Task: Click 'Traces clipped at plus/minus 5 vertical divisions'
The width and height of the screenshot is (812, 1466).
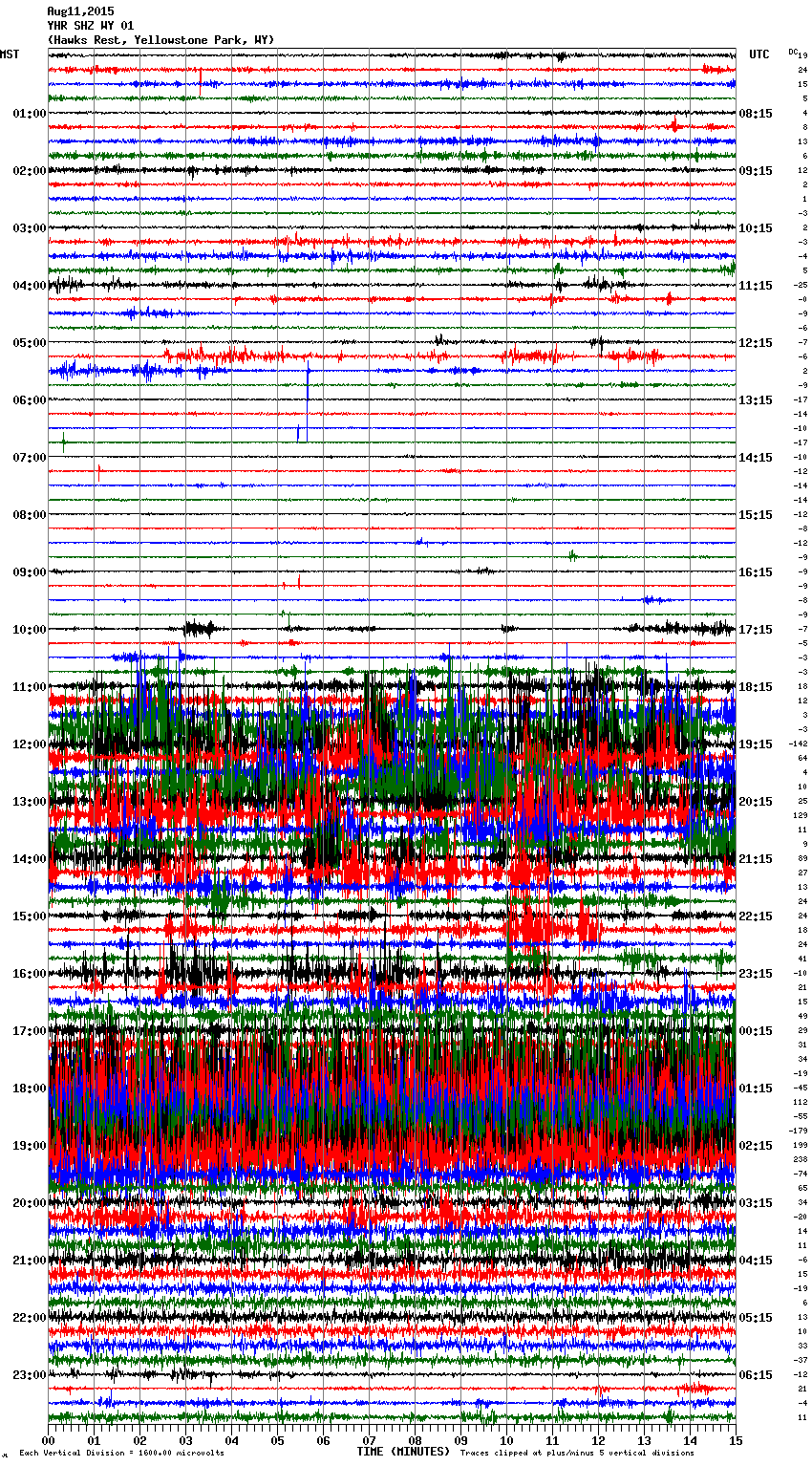Action: tap(577, 1453)
